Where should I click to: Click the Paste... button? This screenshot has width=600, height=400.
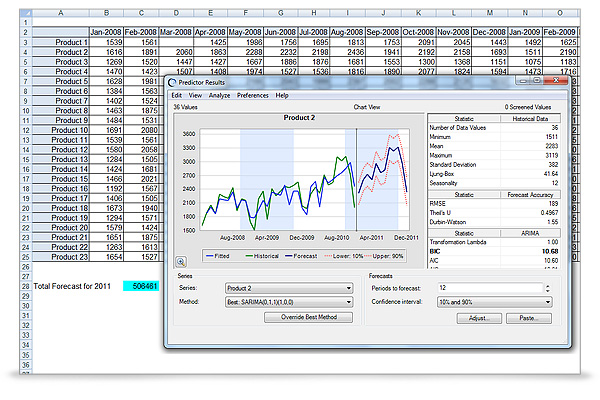point(529,318)
